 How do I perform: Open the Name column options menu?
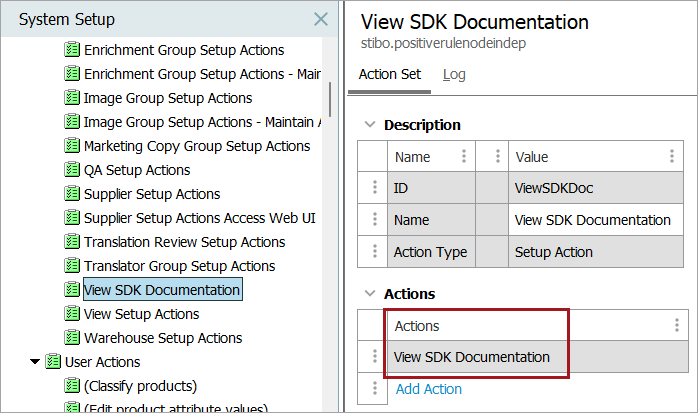coord(463,156)
